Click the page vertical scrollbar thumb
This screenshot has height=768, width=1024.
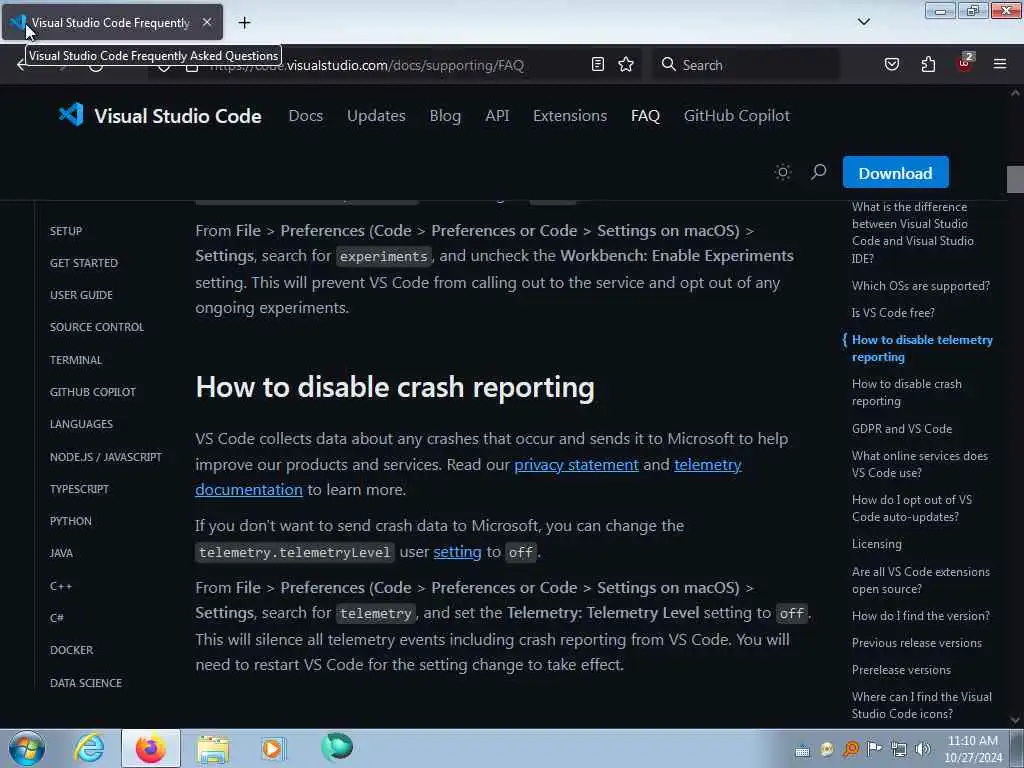coord(1015,179)
